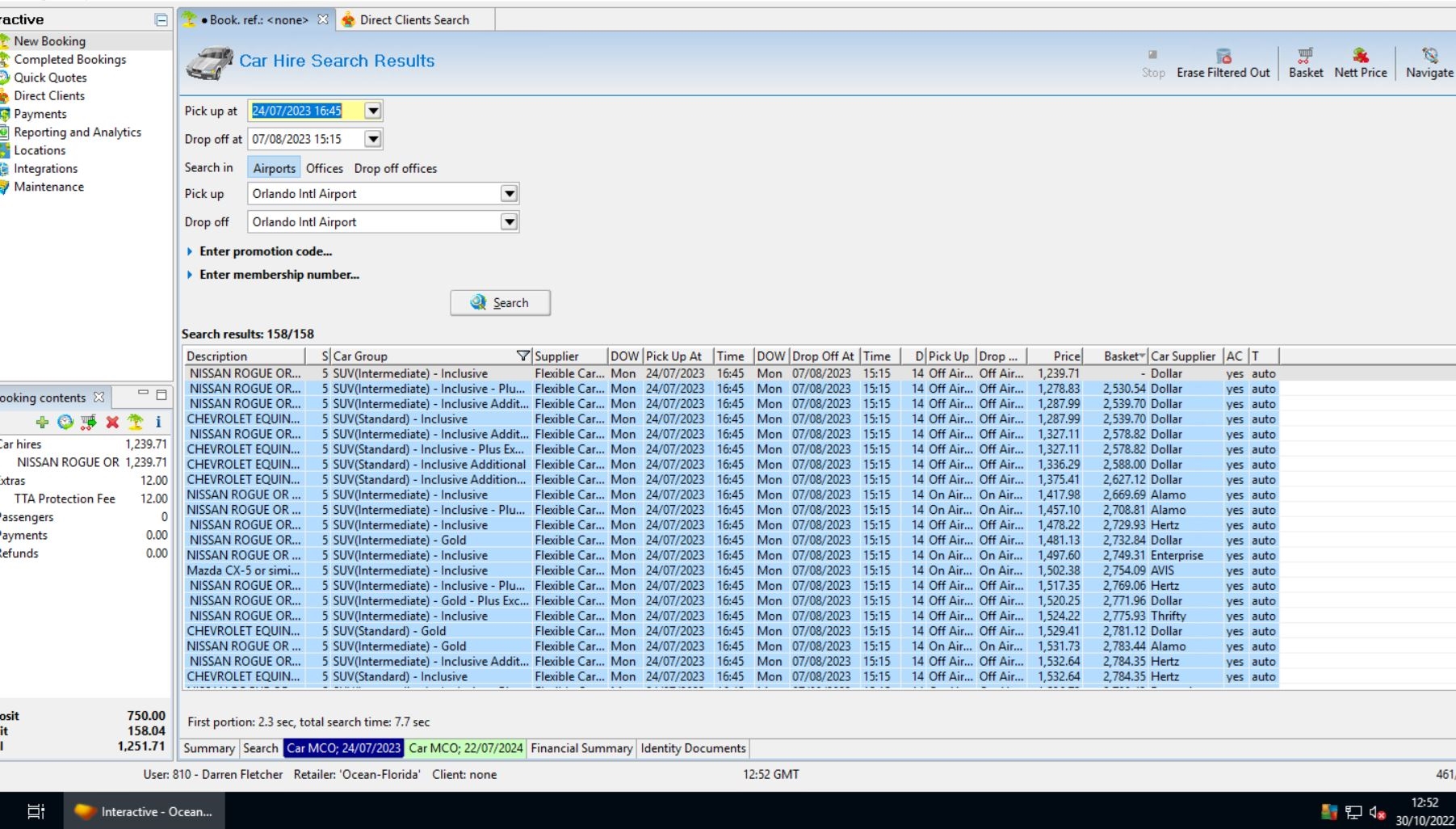Click the Erase Filtered Out toolbar icon

tap(1223, 56)
